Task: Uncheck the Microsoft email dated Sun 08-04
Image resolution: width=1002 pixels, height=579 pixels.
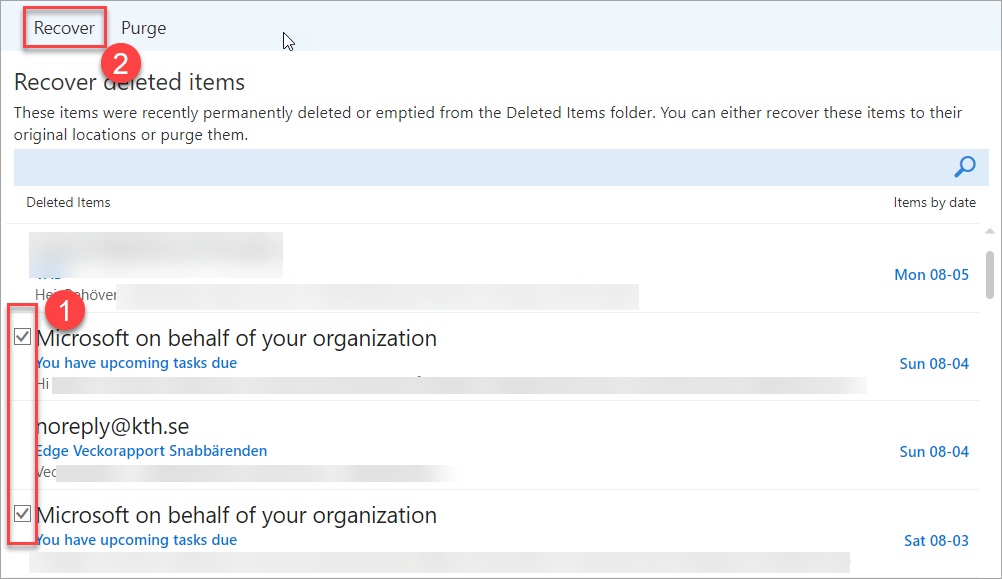Action: pyautogui.click(x=22, y=338)
